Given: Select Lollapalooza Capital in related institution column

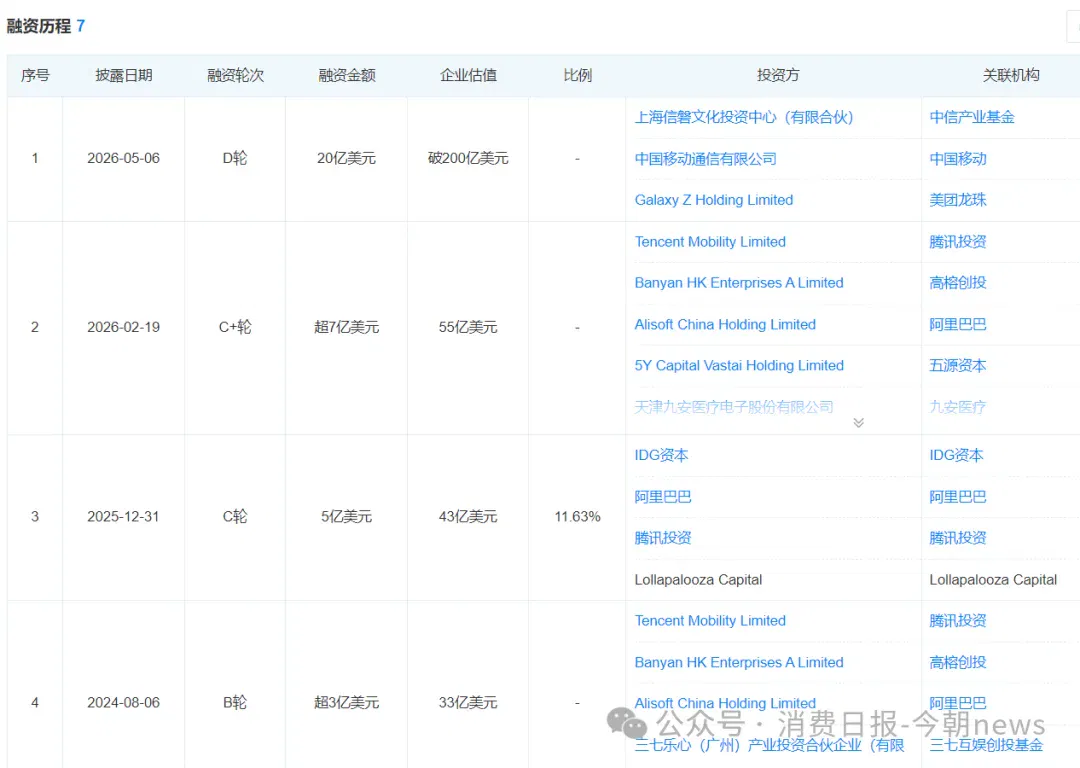Looking at the screenshot, I should [993, 580].
